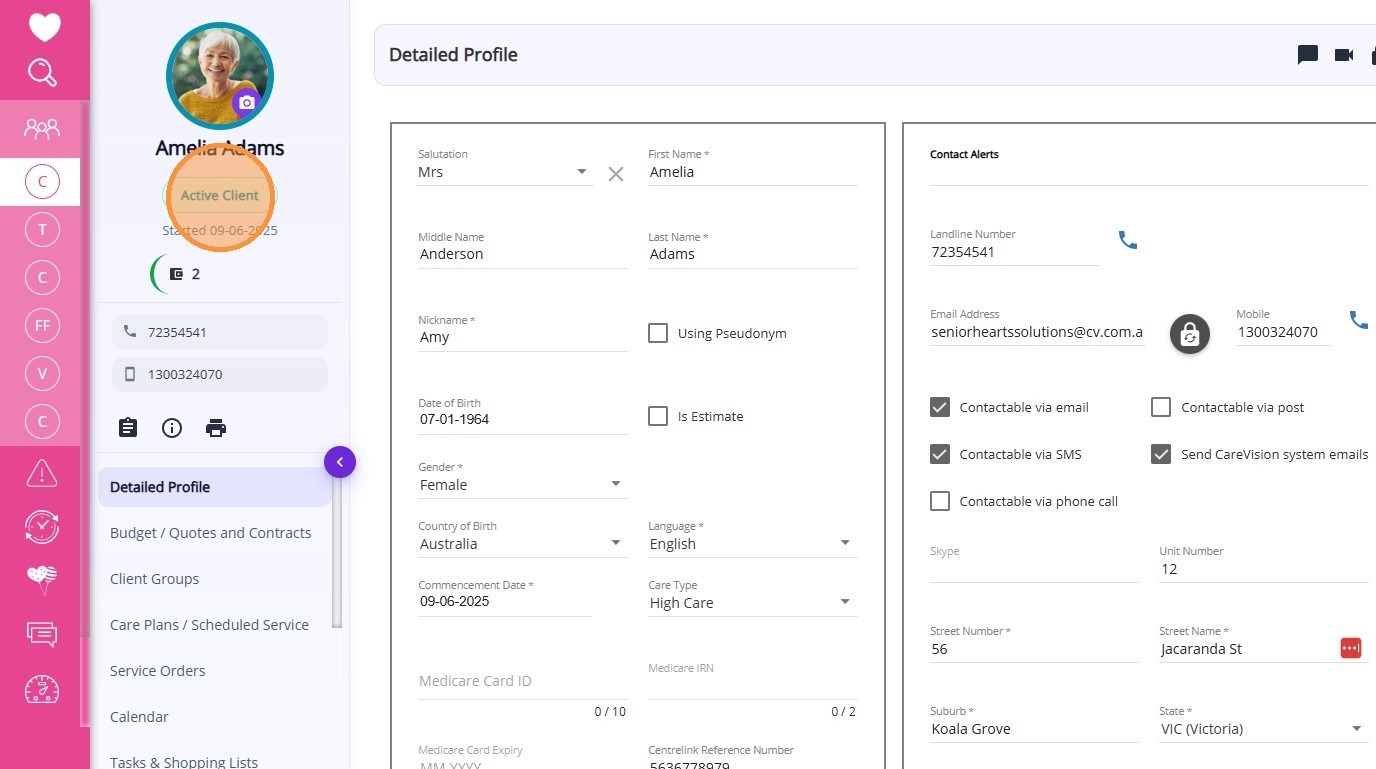
Task: Click the email sync lock icon
Action: (1189, 334)
